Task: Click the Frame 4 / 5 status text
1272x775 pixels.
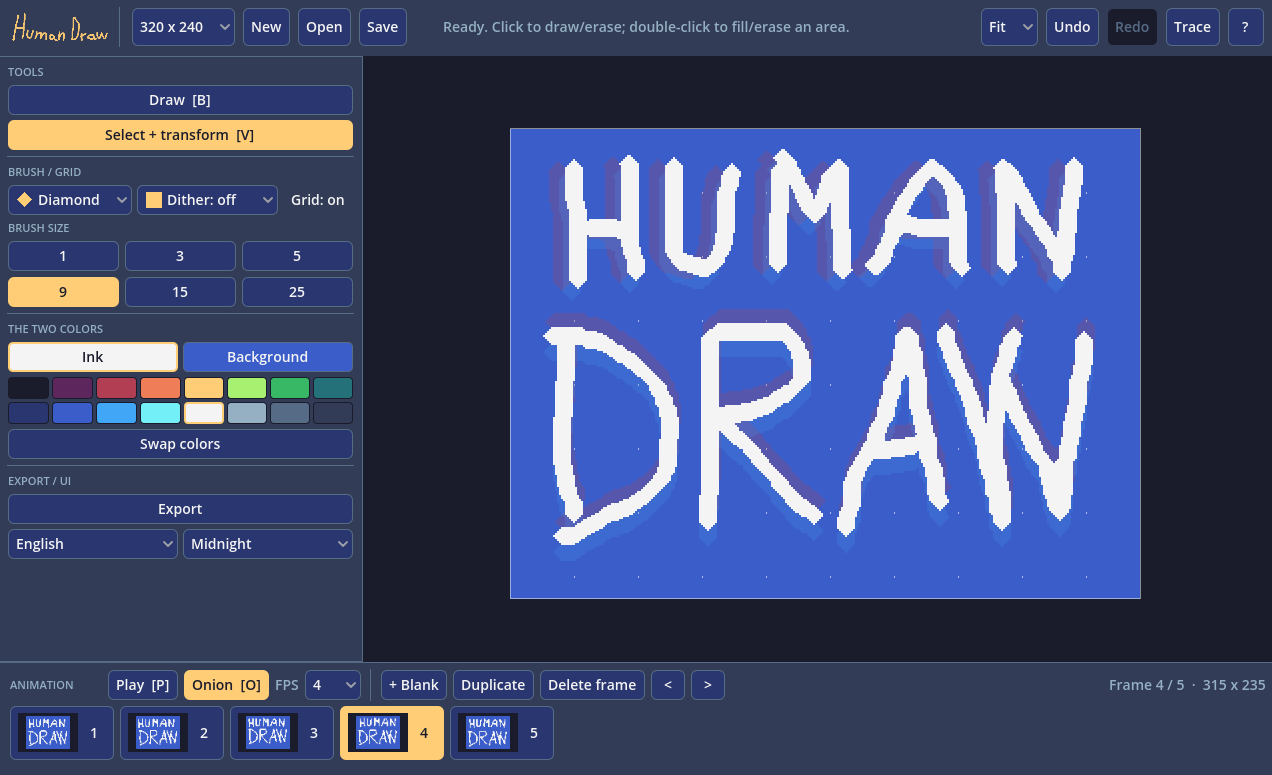Action: tap(1146, 685)
